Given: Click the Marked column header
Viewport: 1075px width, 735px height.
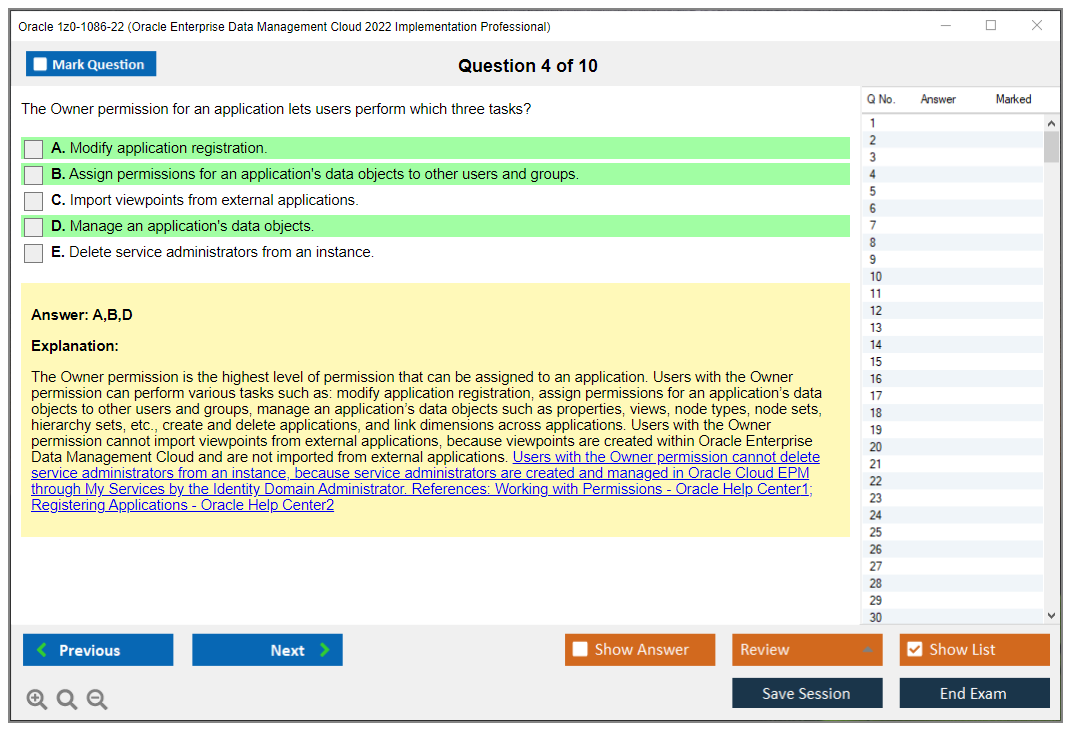Looking at the screenshot, I should pyautogui.click(x=1013, y=99).
